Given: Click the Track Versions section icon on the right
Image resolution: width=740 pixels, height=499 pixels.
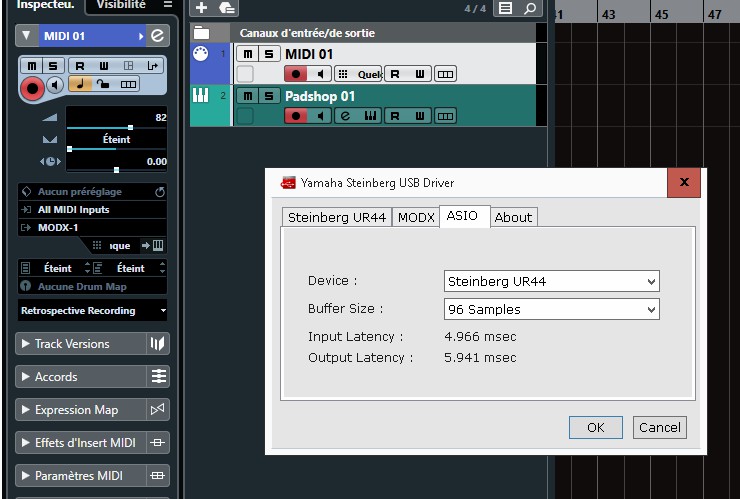Looking at the screenshot, I should (x=158, y=344).
